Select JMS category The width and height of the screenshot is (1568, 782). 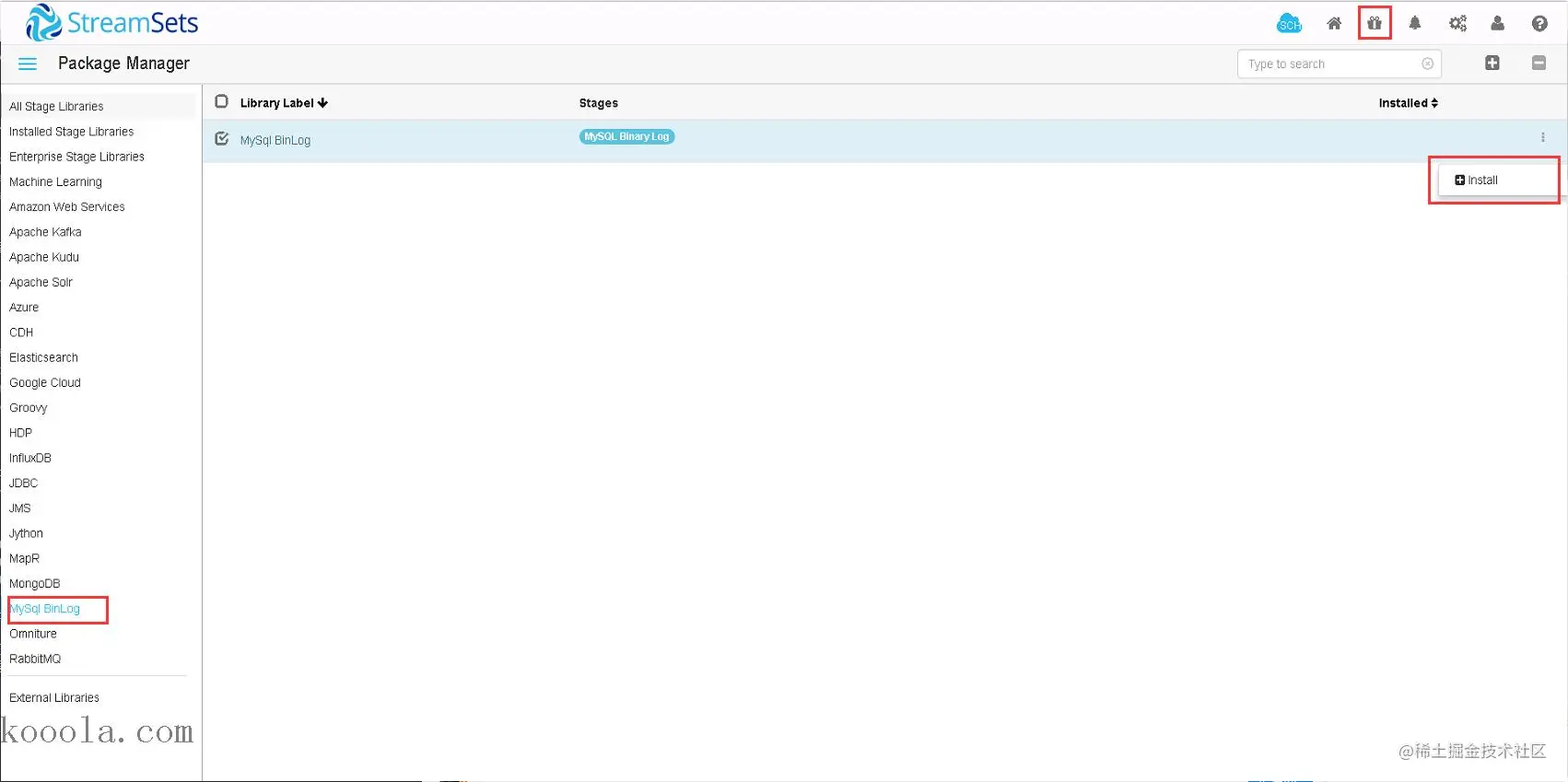click(20, 508)
